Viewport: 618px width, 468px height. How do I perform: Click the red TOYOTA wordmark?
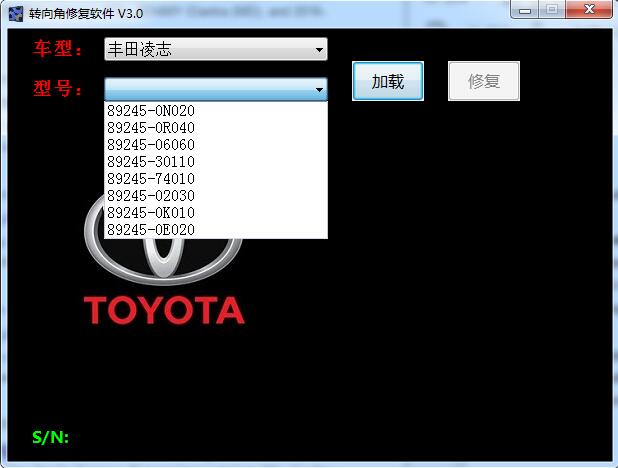(164, 310)
